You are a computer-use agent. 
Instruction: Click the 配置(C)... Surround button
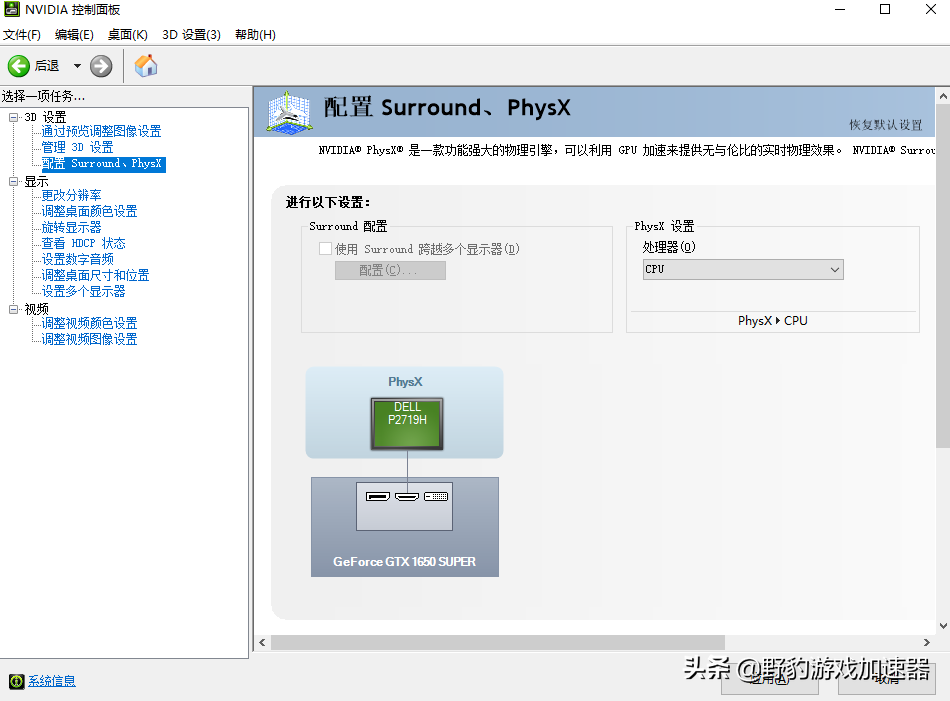390,270
